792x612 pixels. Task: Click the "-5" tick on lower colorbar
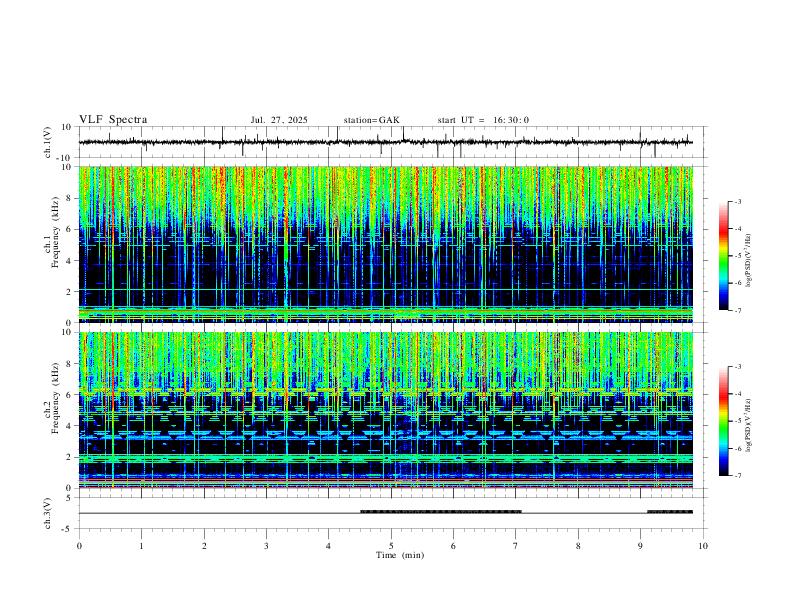click(737, 421)
